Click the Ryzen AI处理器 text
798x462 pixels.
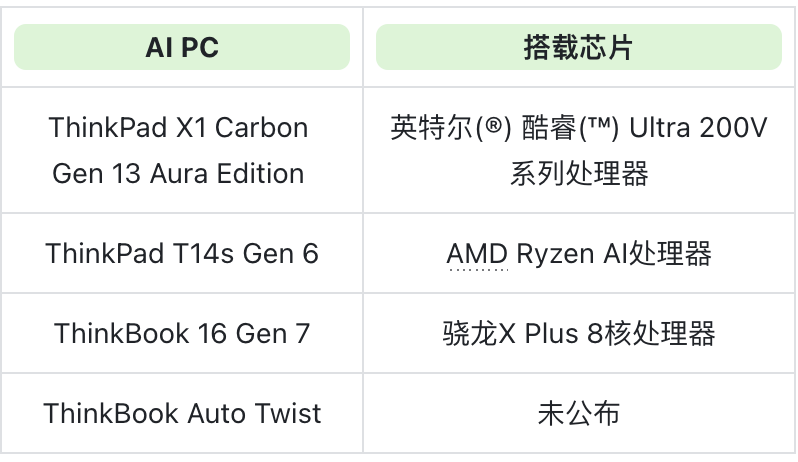click(614, 253)
